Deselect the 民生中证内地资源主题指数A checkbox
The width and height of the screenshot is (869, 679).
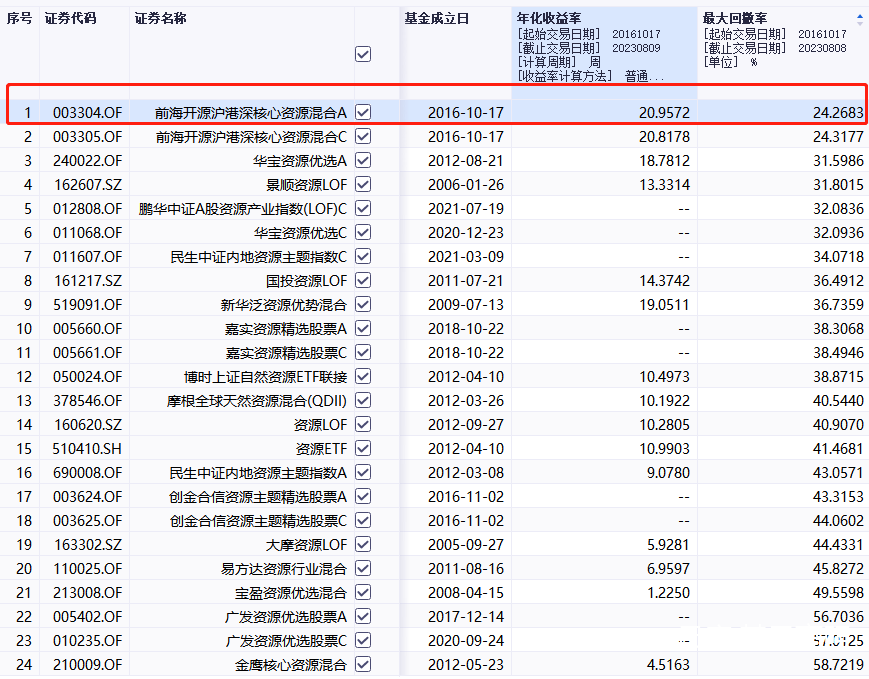coord(363,473)
